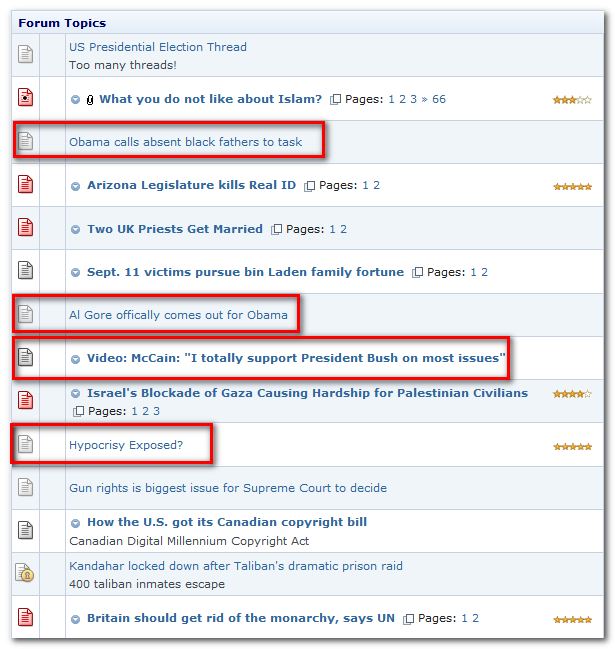The height and width of the screenshot is (649, 615).
Task: Click the red hot-topic icon beside Islam thread
Action: click(25, 98)
